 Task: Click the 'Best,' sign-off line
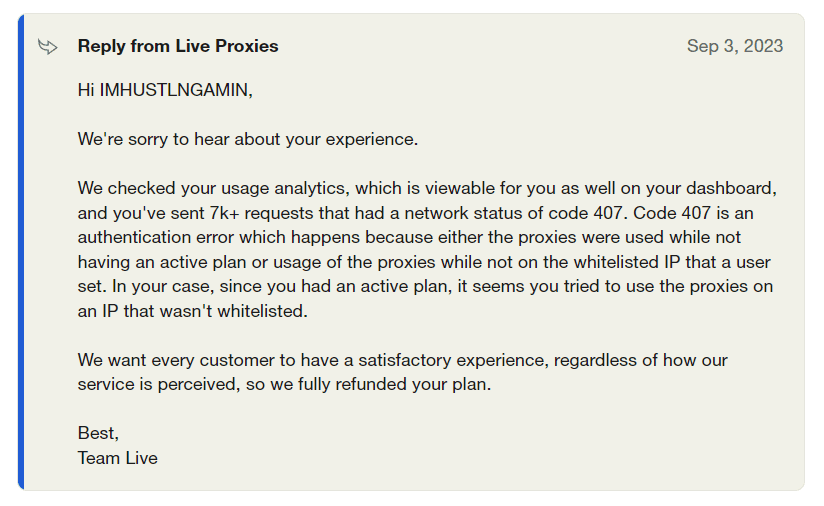pos(98,433)
